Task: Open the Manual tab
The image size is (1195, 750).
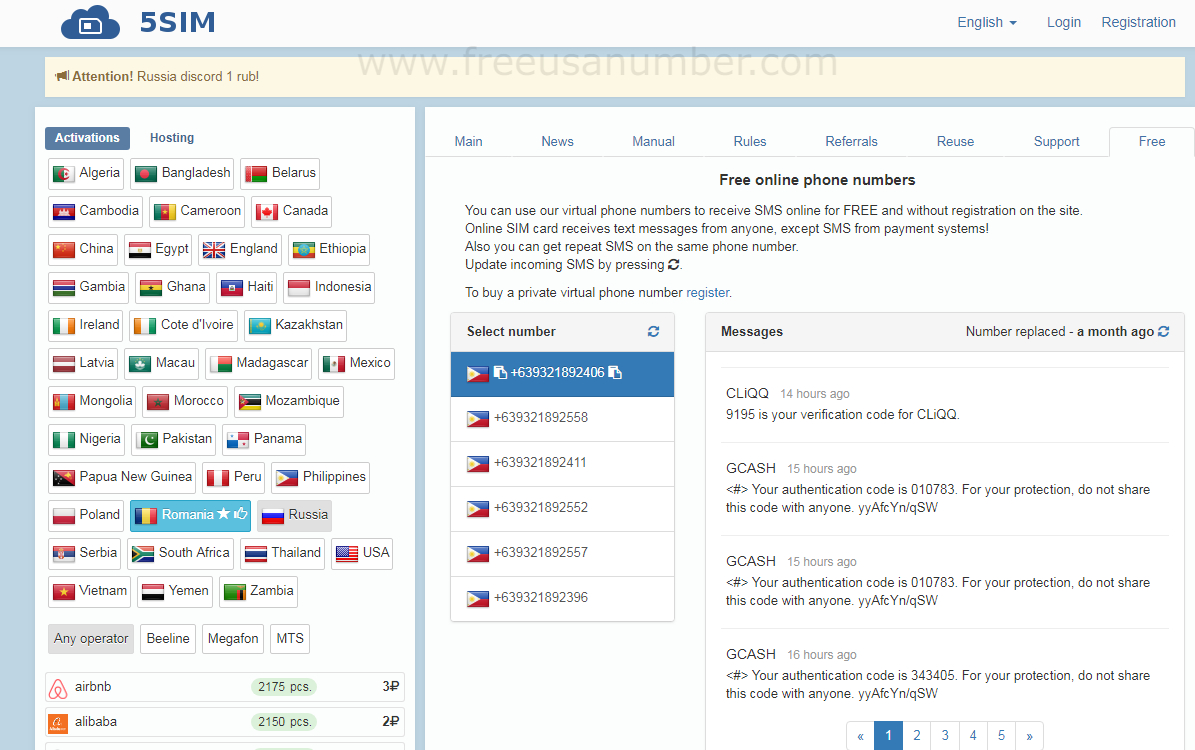Action: (x=653, y=142)
